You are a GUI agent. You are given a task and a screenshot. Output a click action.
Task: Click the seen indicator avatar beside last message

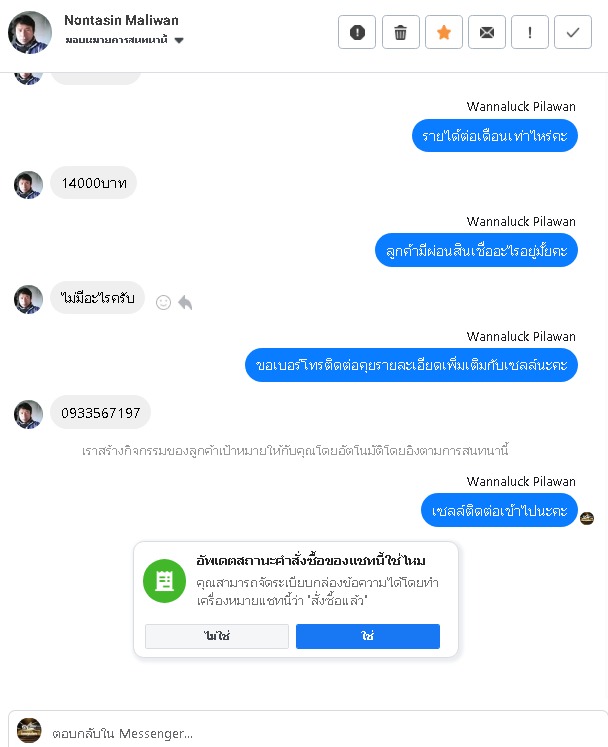(x=587, y=518)
